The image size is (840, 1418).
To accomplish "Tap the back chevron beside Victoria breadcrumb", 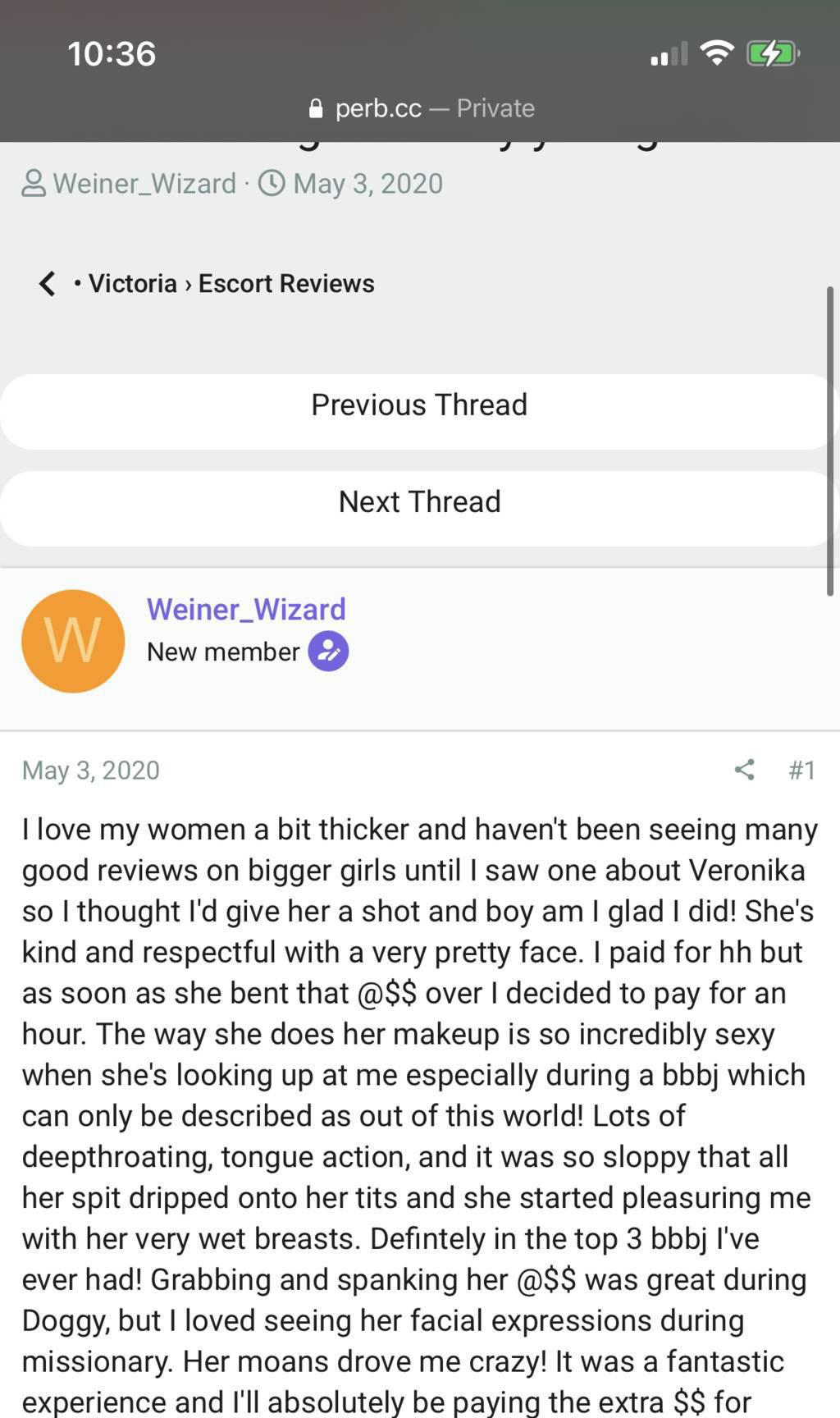I will click(48, 283).
